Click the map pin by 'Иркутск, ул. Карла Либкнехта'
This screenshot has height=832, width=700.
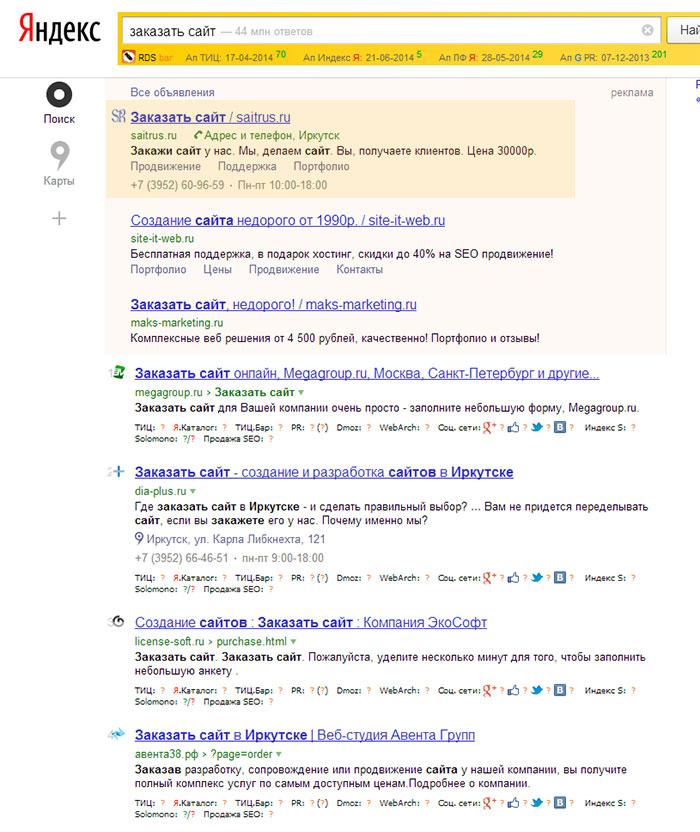coord(139,539)
